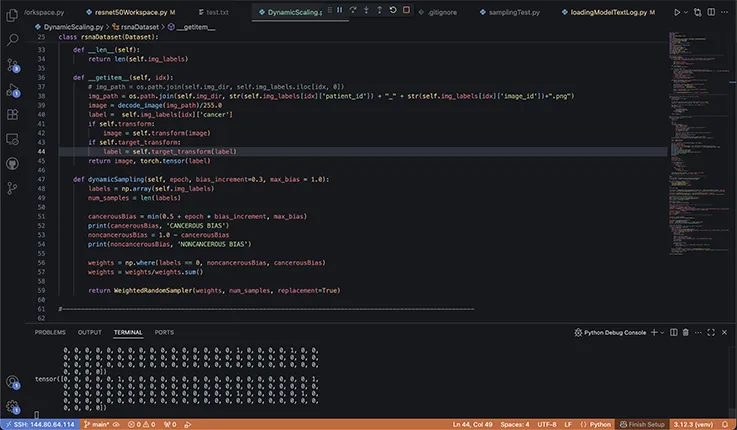Switch to the resnet50Workspace.py tab
The height and width of the screenshot is (430, 737).
(130, 12)
